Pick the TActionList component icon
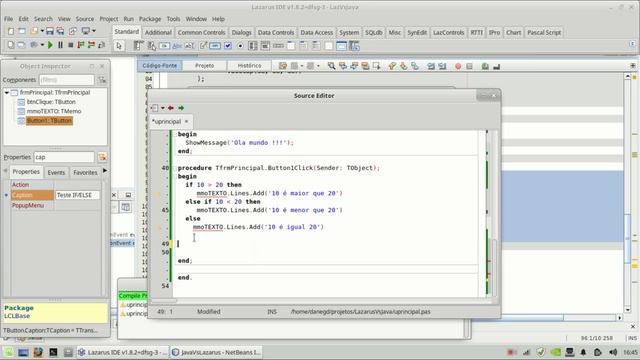640x360 pixels. (354, 46)
